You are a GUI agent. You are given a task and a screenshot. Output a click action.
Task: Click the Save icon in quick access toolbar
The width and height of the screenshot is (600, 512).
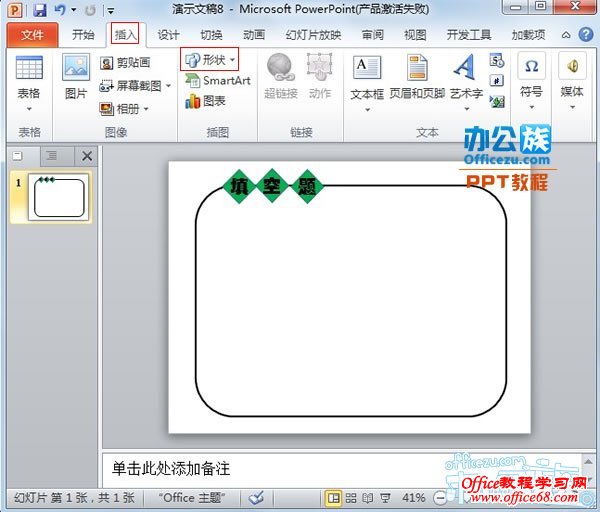tap(39, 10)
